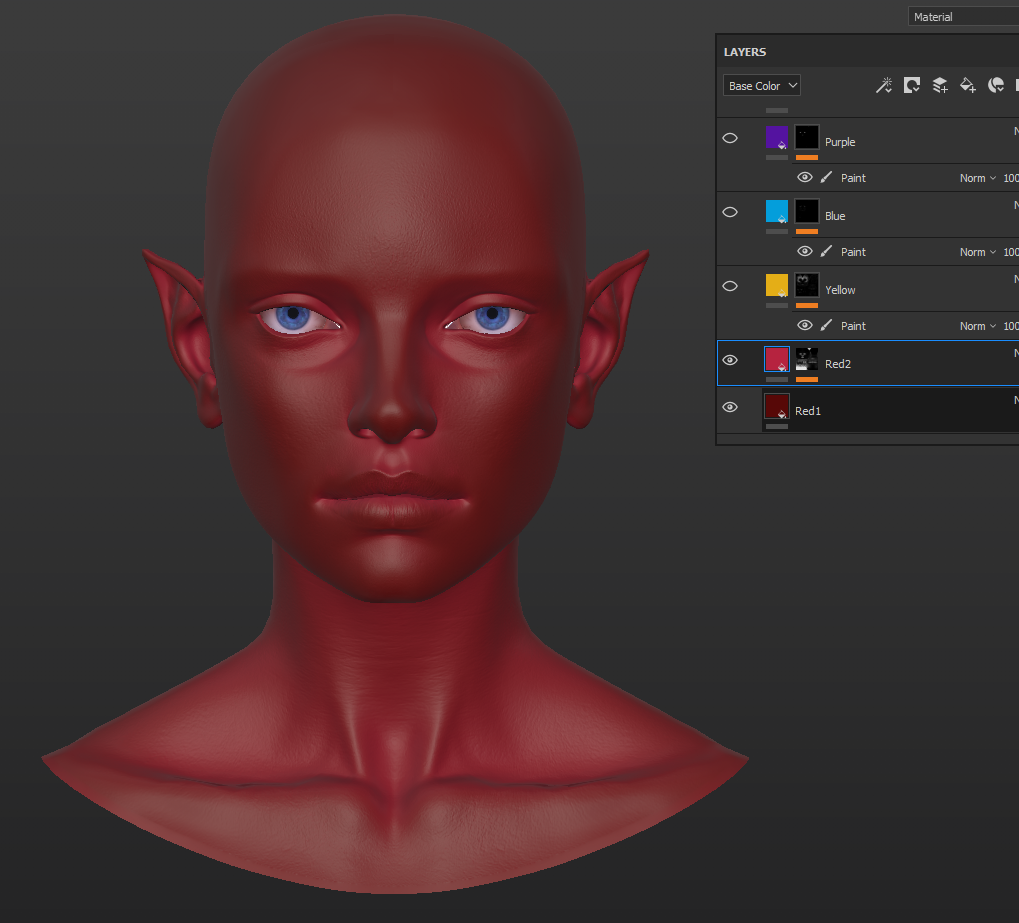Click the Add smart material icon
Screen dimensions: 1019x923
(x=996, y=86)
